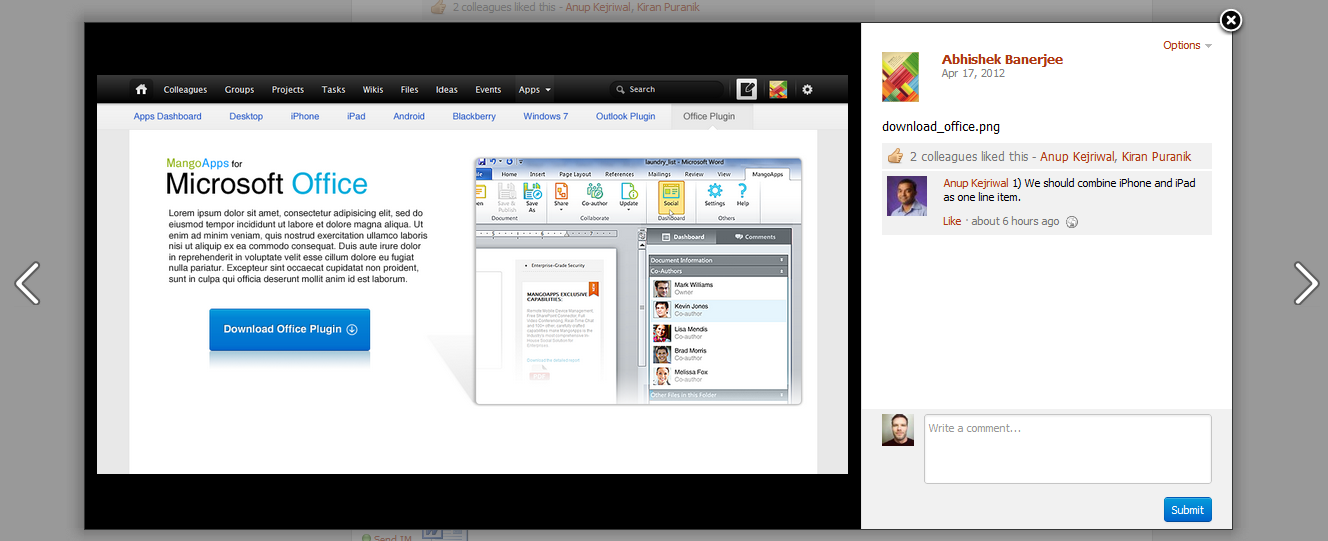Switch to the Windows 7 tab

pyautogui.click(x=546, y=116)
